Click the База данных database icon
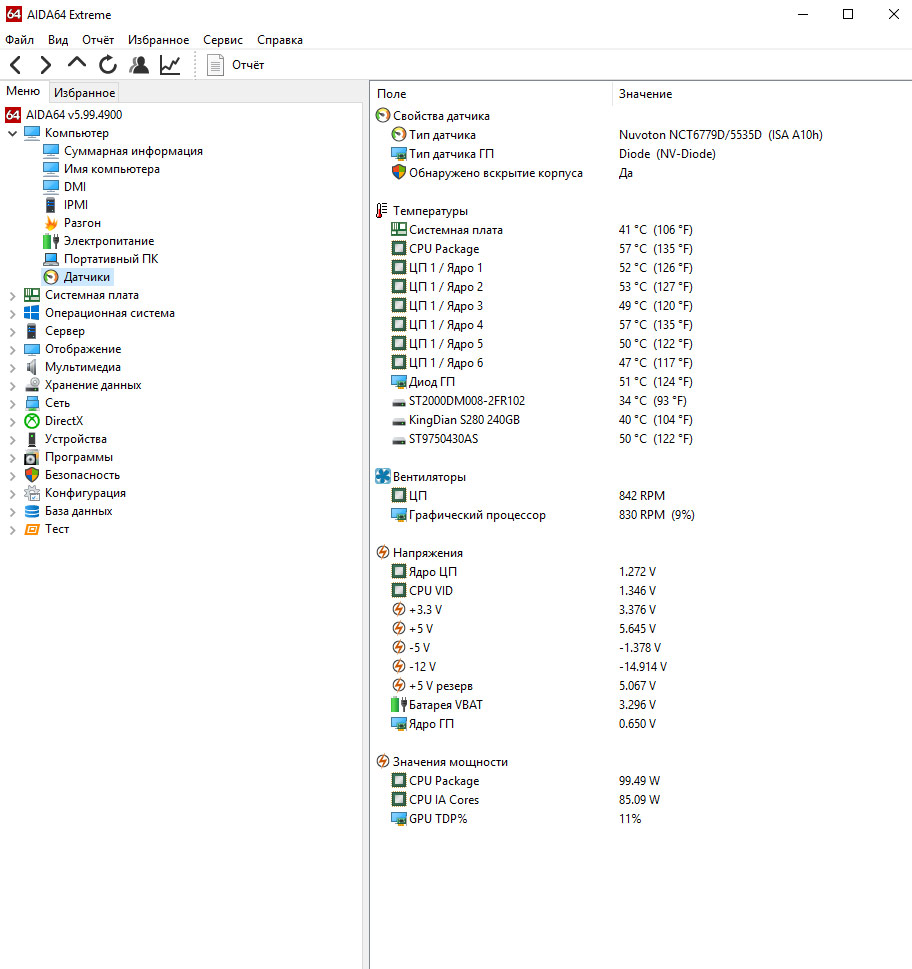 pos(32,511)
